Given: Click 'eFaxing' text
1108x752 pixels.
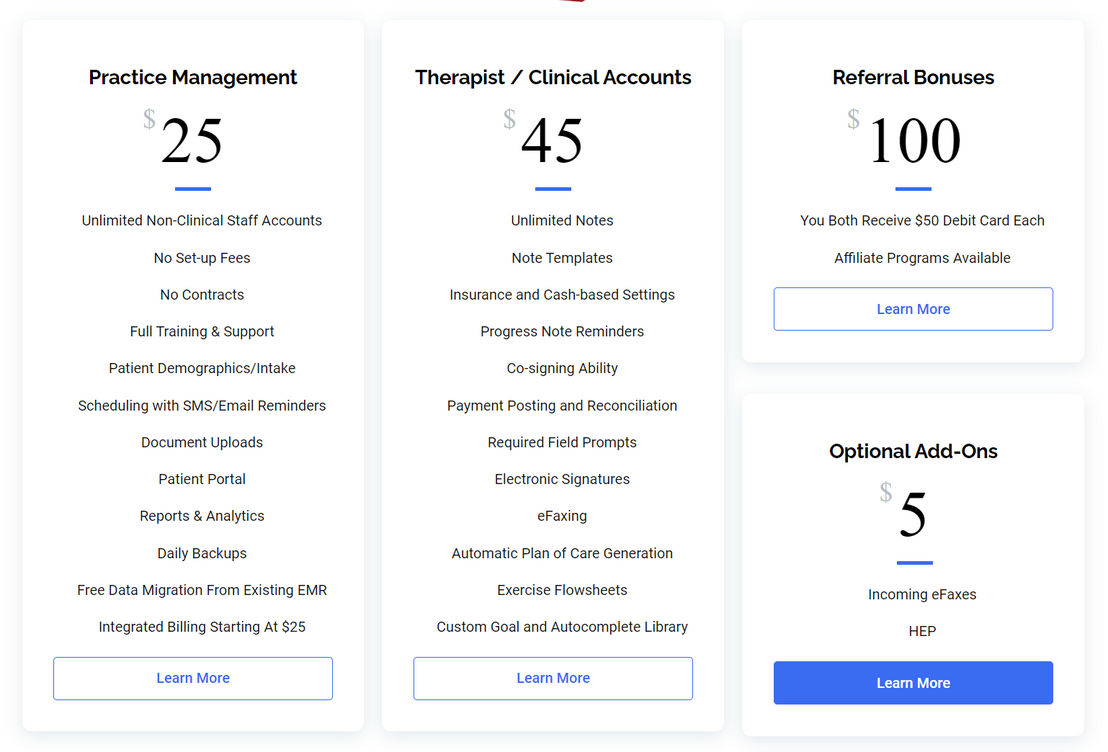Looking at the screenshot, I should pos(562,516).
